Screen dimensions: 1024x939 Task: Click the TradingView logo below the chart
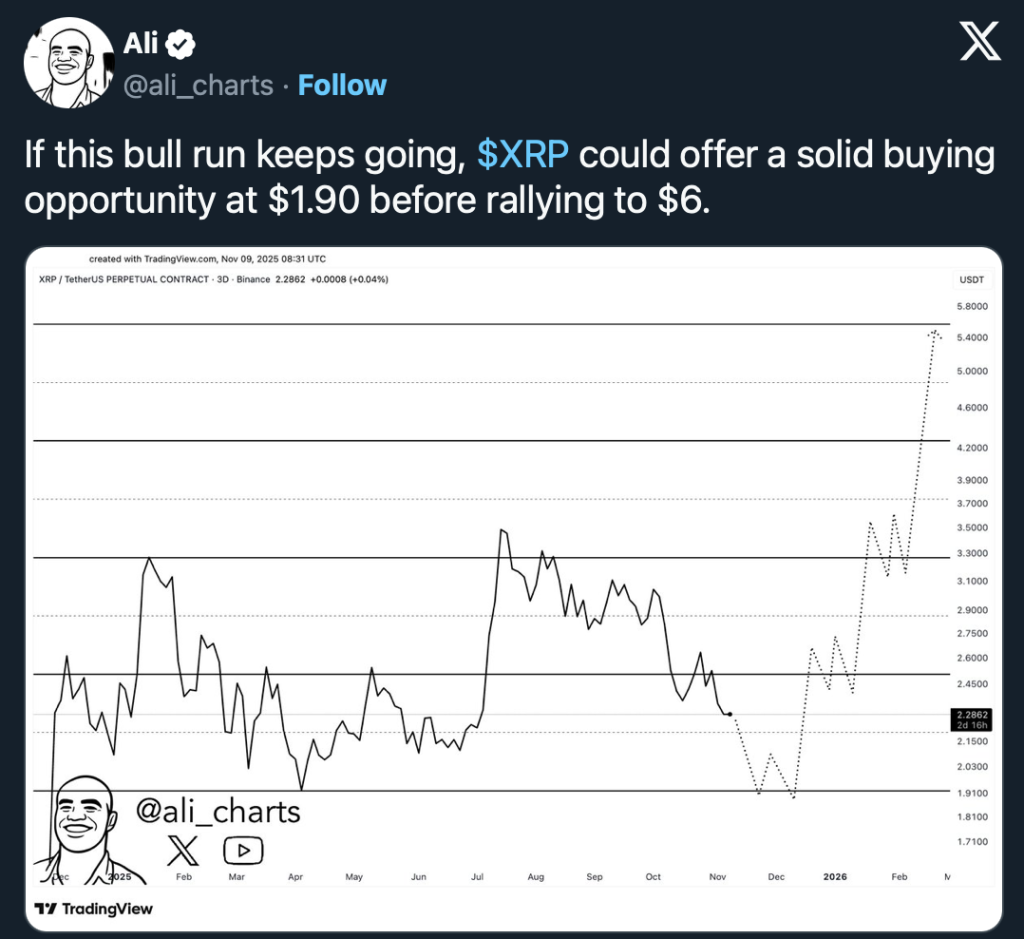pyautogui.click(x=94, y=910)
